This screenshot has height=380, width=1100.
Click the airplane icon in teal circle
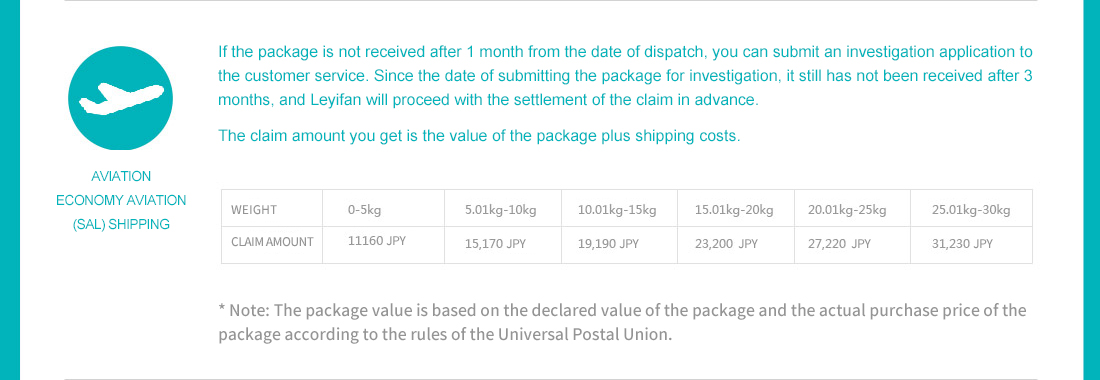pos(121,98)
